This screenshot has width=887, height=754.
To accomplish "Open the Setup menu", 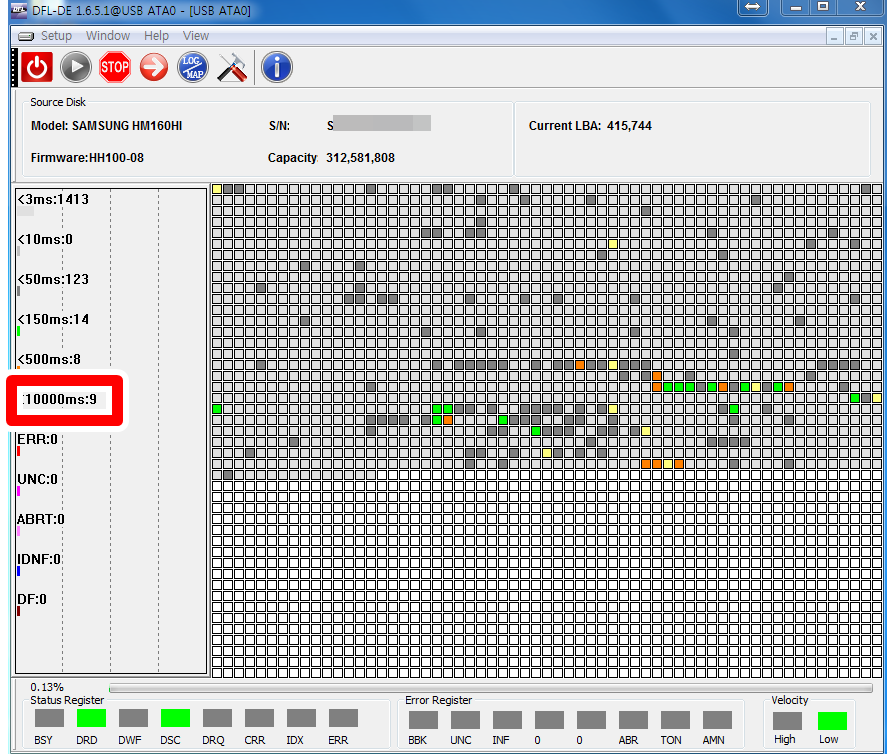I will [x=56, y=36].
